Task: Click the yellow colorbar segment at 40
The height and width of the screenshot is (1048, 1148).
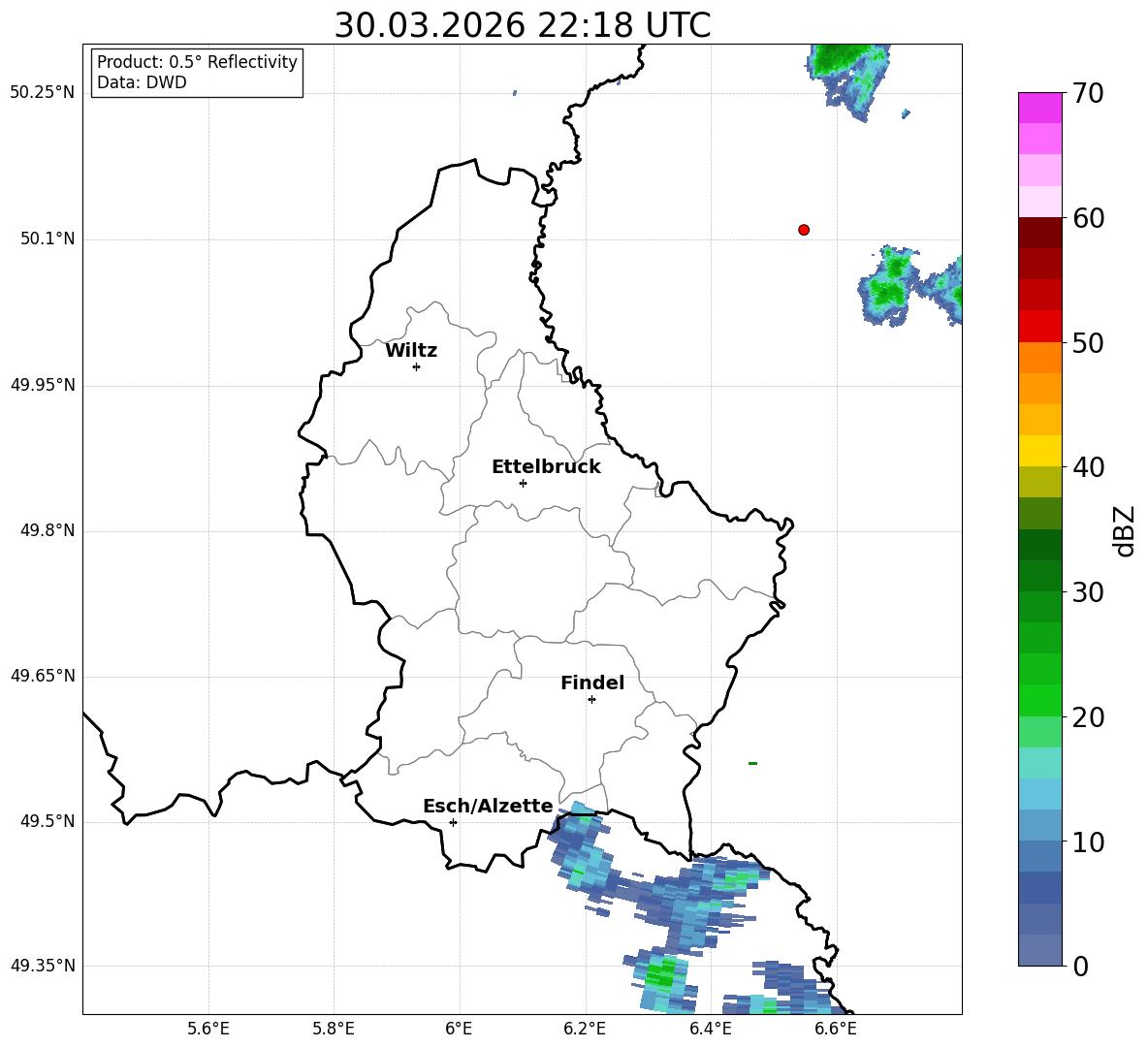Action: 1040,451
